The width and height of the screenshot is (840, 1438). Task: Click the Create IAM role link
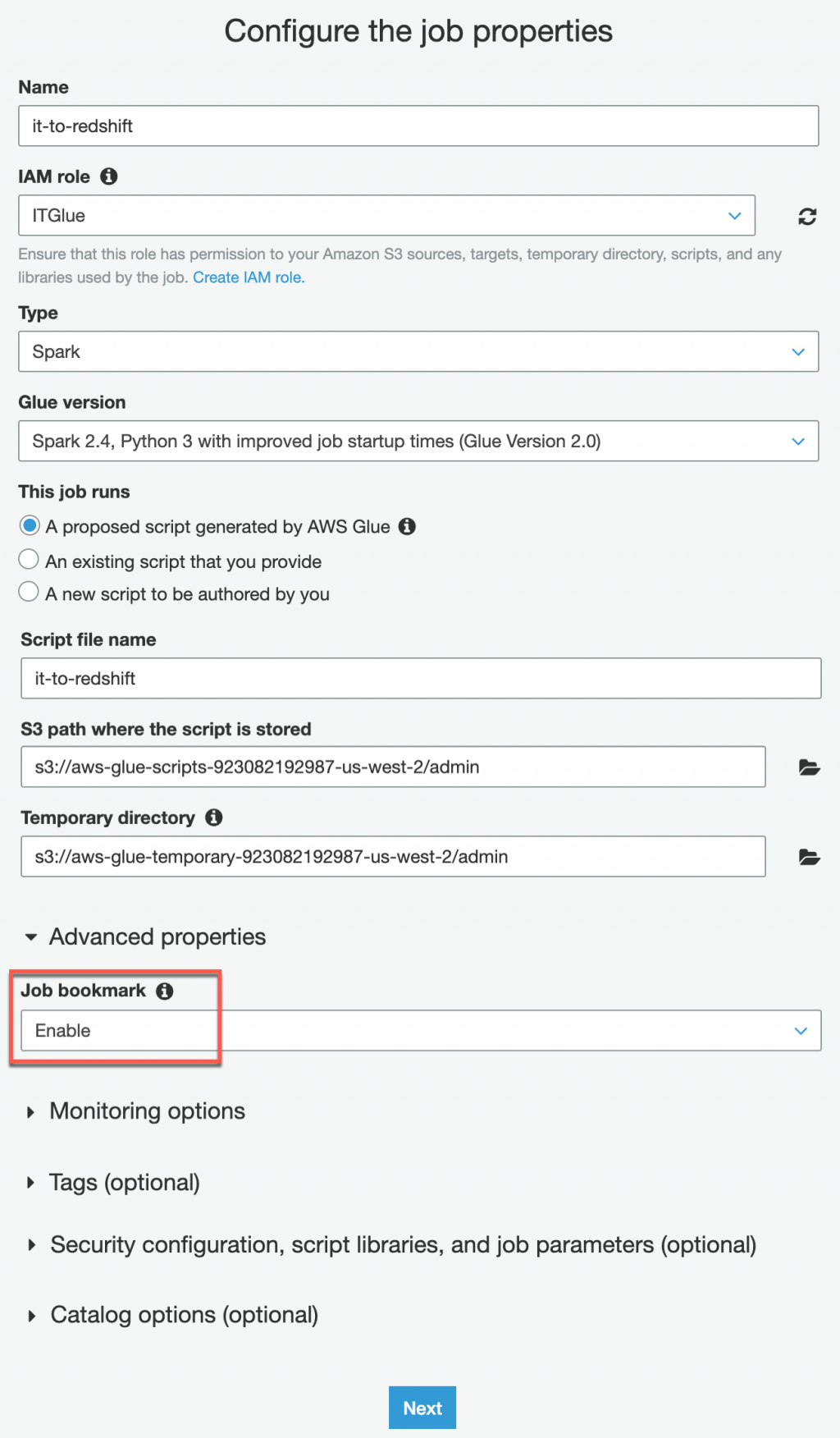point(249,277)
